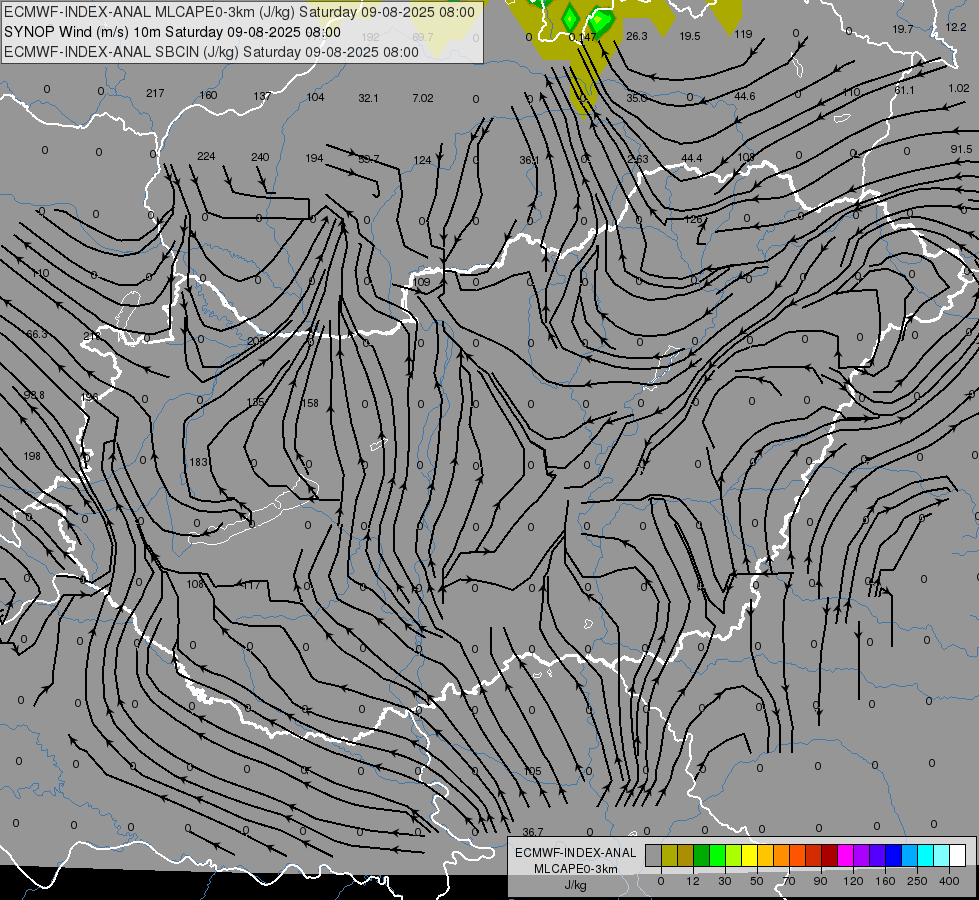Screen dimensions: 979x900
Task: Click the map value '183'
Action: point(199,462)
